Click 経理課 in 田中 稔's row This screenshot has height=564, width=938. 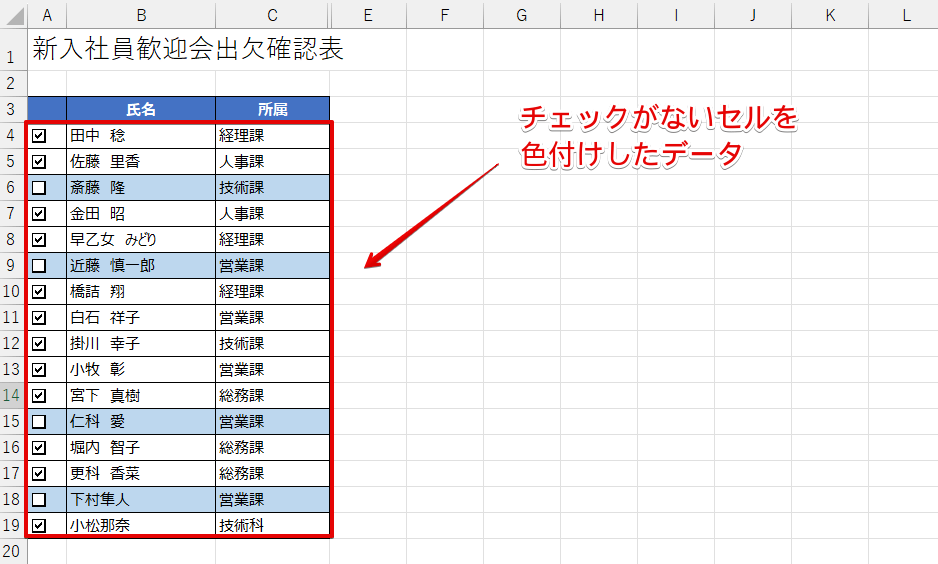(272, 136)
